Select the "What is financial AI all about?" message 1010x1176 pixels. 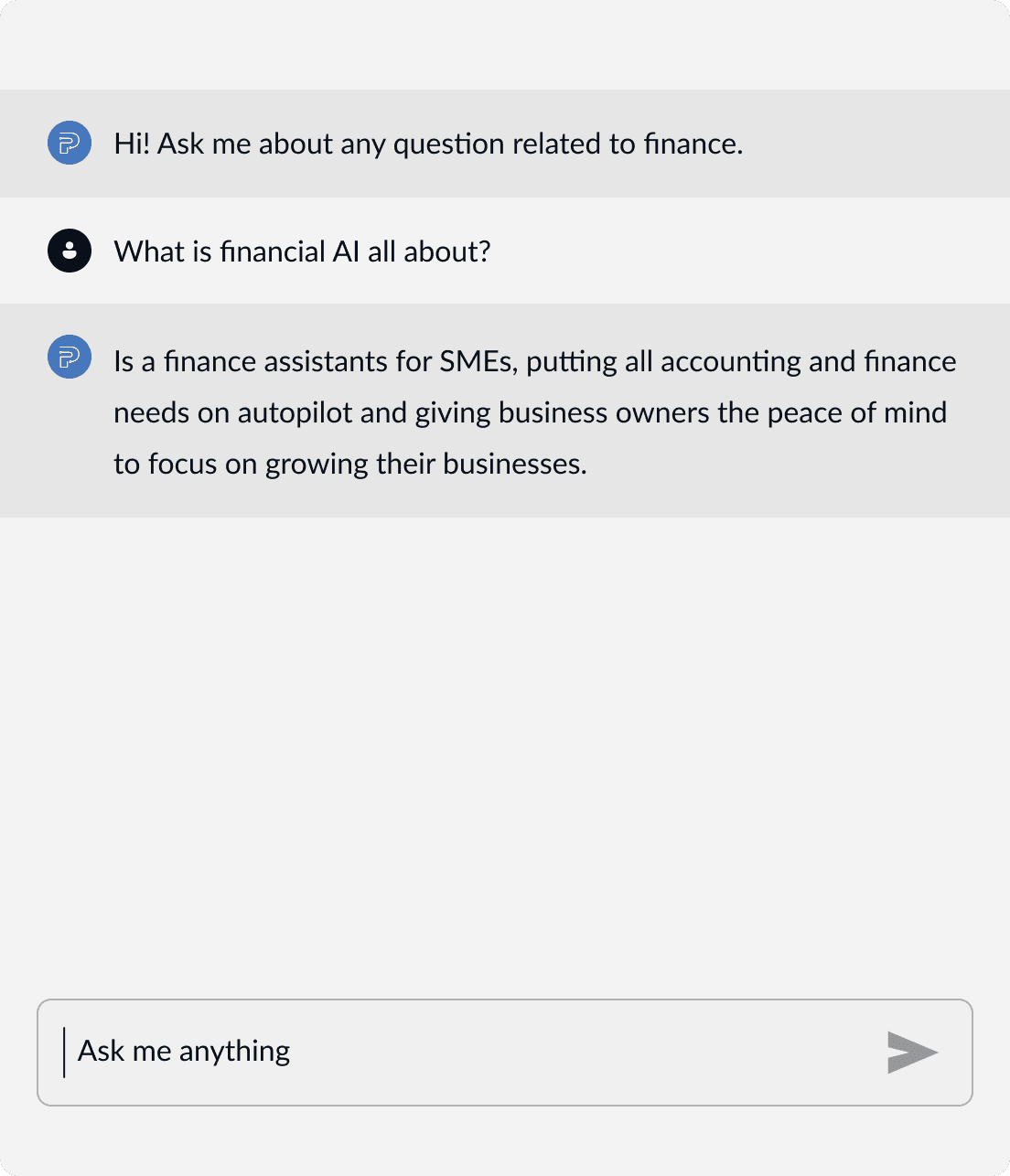[302, 251]
